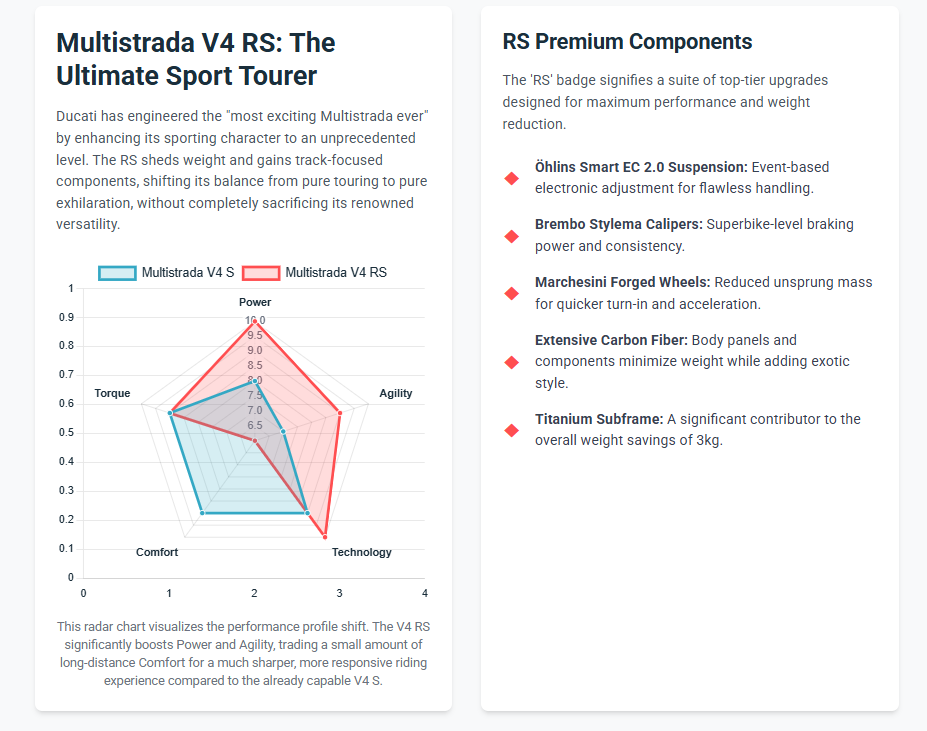Click the red Multistrada V4 RS legend swatch

pos(260,272)
